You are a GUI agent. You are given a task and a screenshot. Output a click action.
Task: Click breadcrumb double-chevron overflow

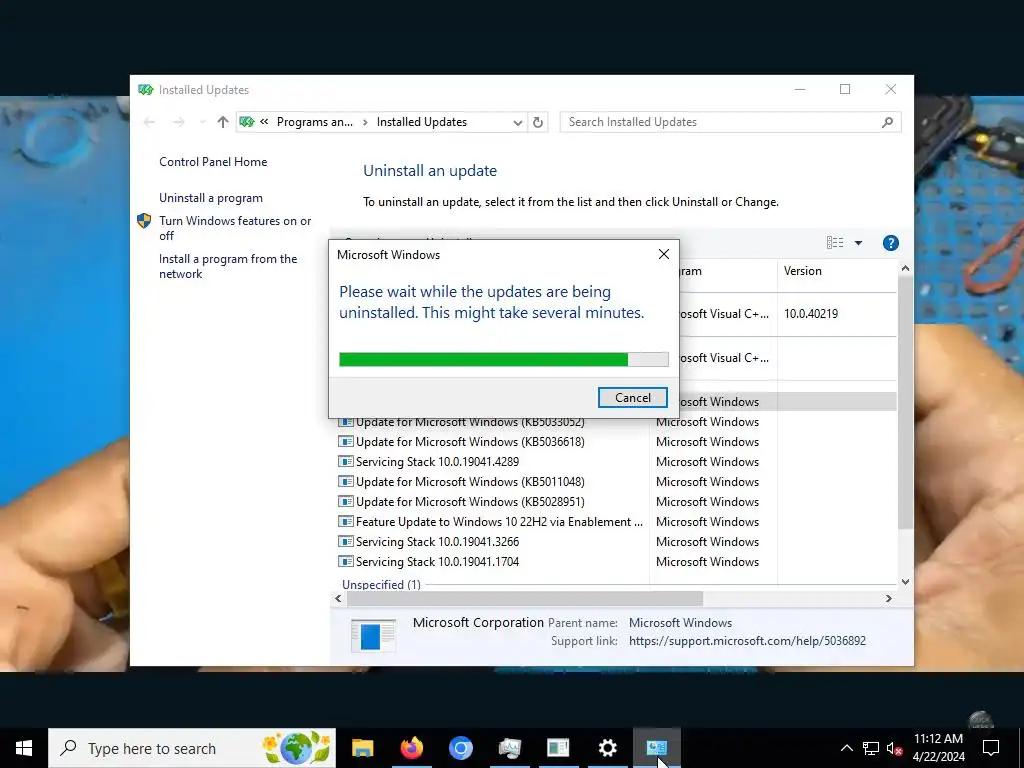(x=264, y=122)
